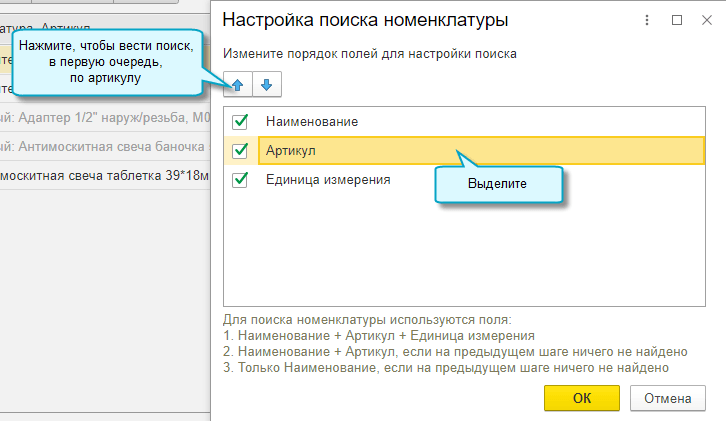Confirm with the yellow OK button
726x421 pixels.
(x=582, y=398)
